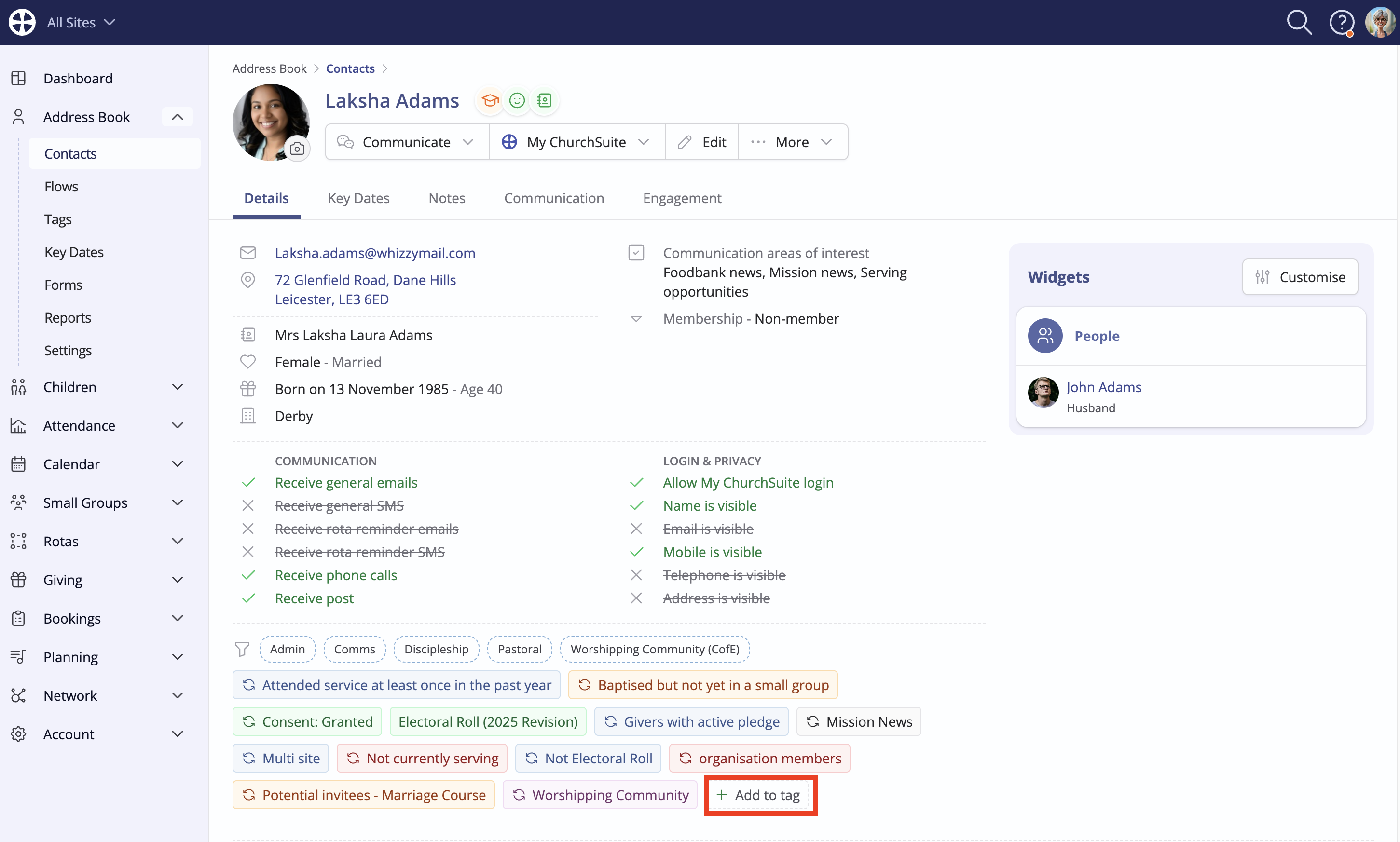1400x842 pixels.
Task: Toggle Address is visible setting
Action: pyautogui.click(x=716, y=598)
